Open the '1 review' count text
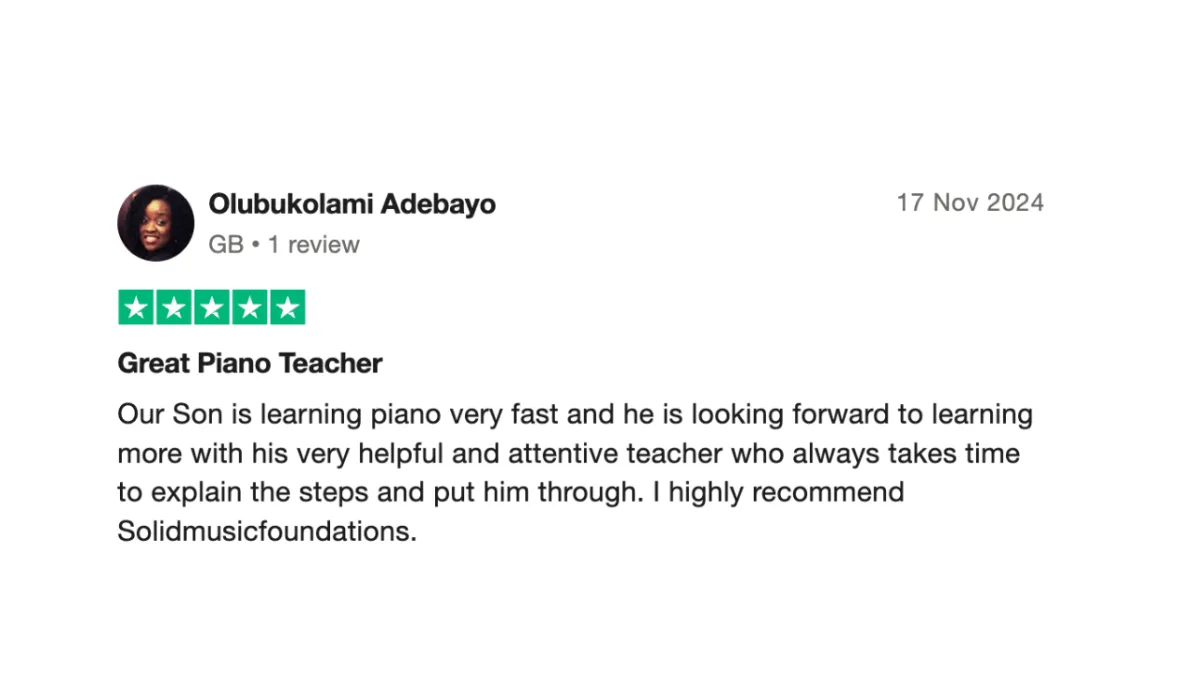The image size is (1200, 675). click(314, 245)
